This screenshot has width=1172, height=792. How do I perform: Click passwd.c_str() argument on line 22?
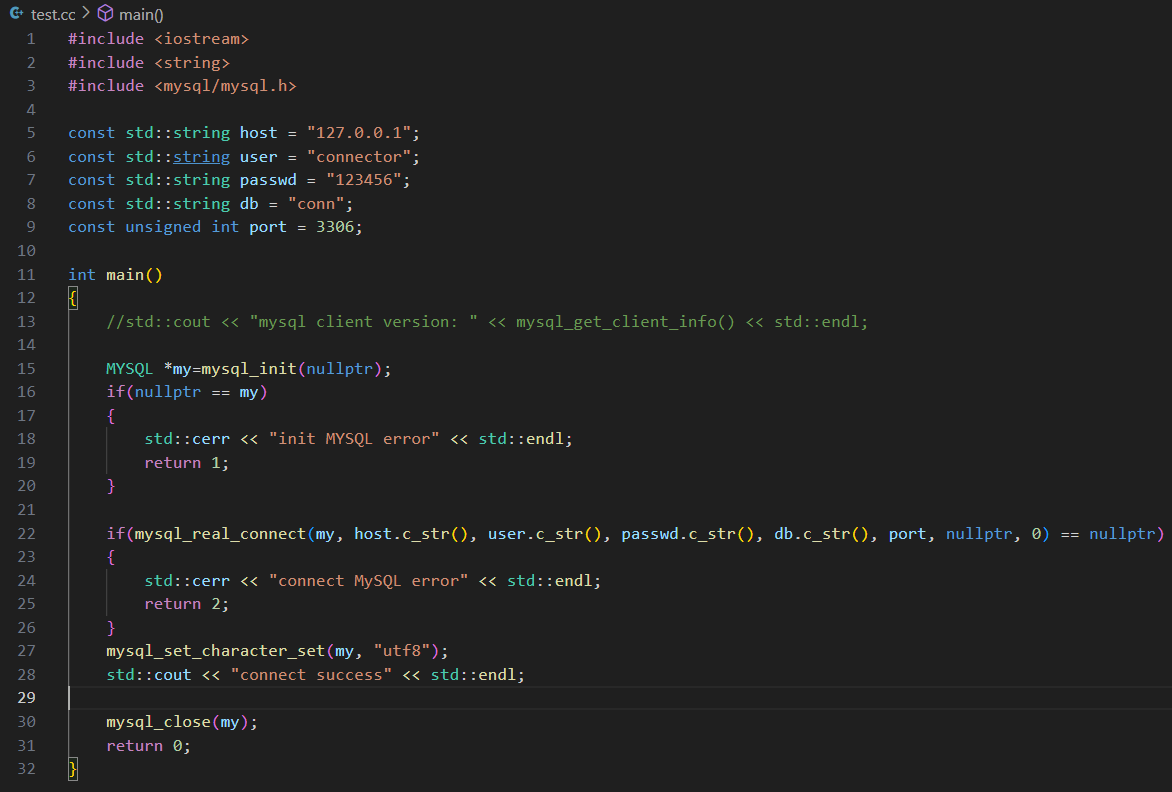click(x=688, y=534)
